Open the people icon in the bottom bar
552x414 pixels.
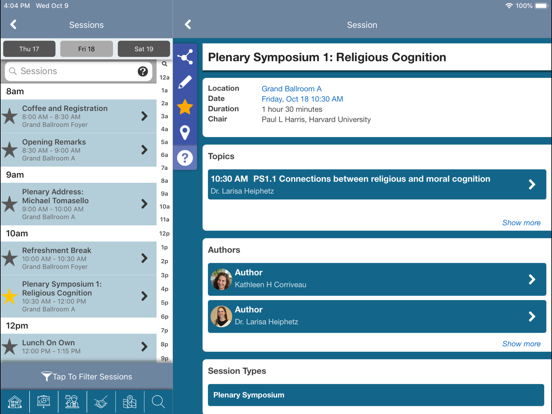[x=72, y=402]
